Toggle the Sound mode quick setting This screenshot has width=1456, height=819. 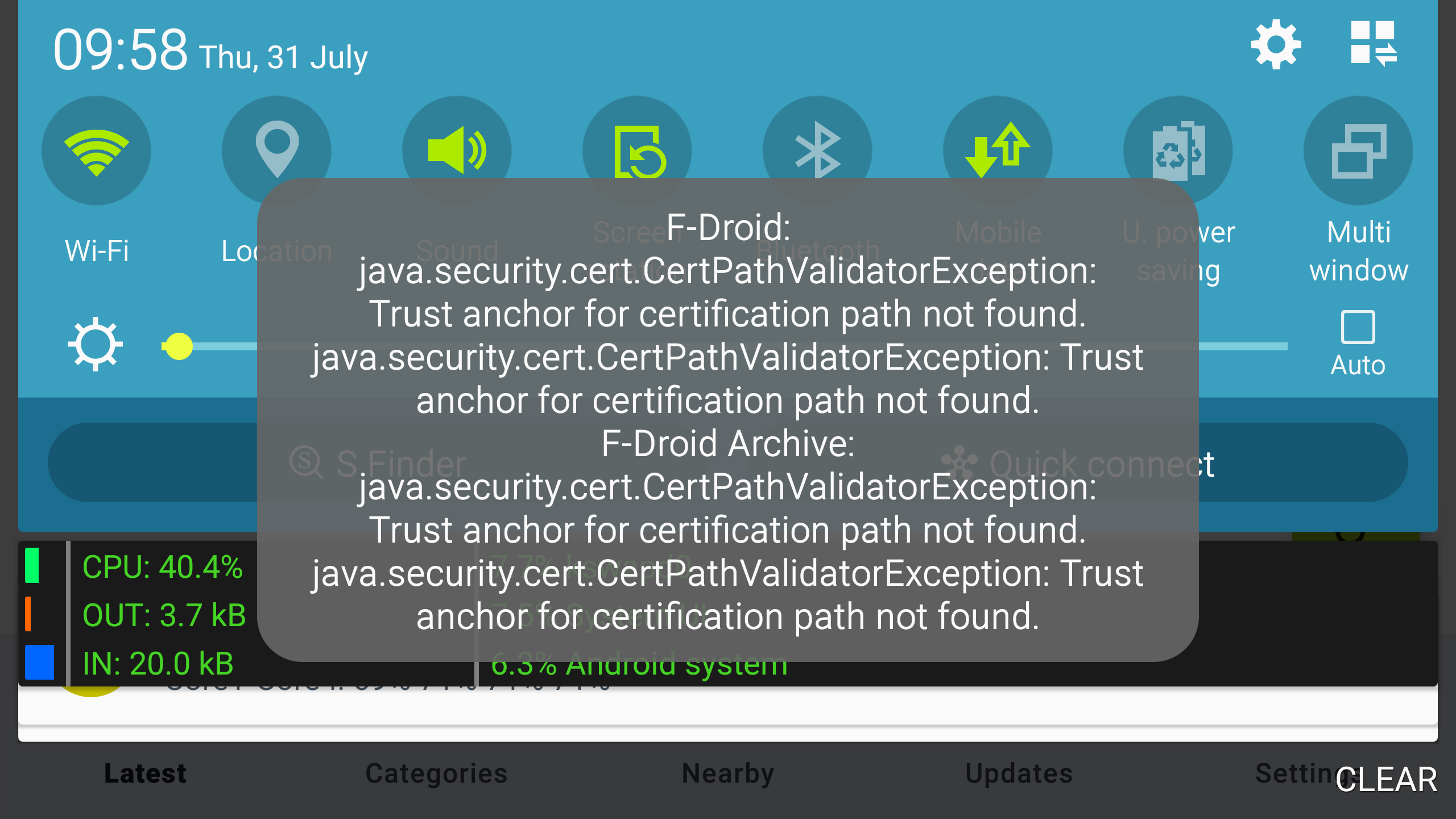(457, 151)
